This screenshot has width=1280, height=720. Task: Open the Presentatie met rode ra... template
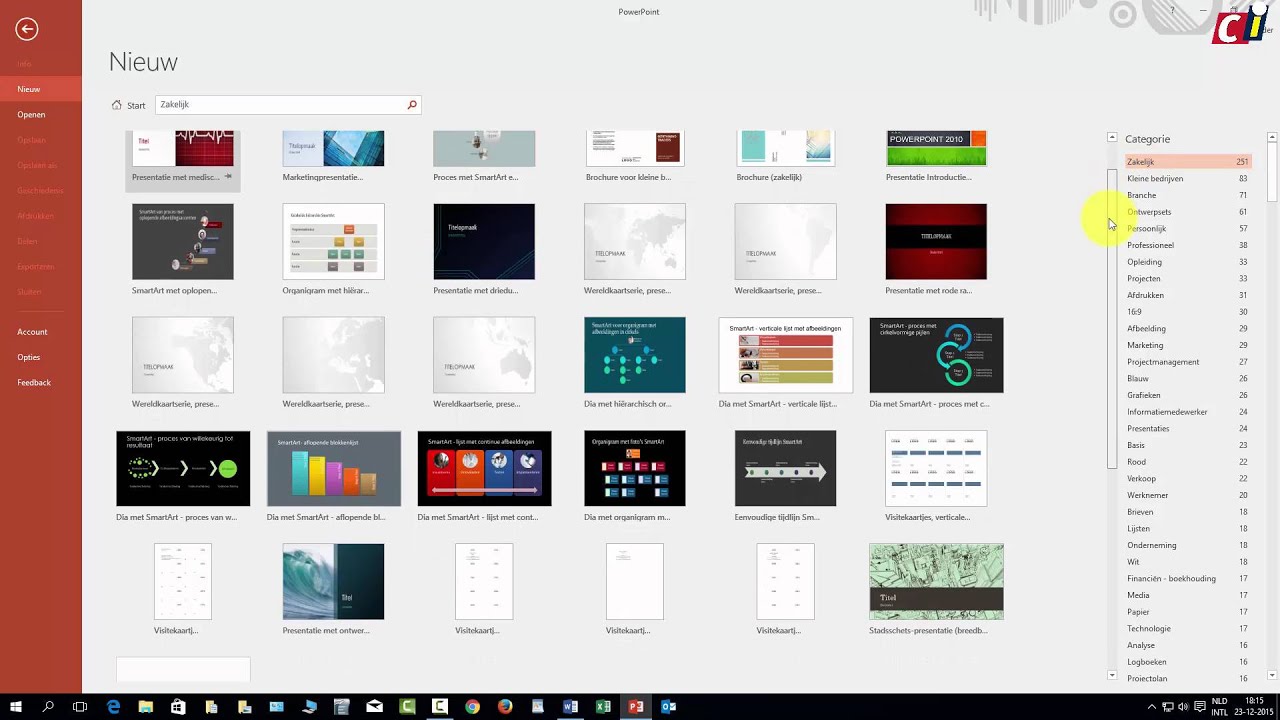[x=936, y=250]
